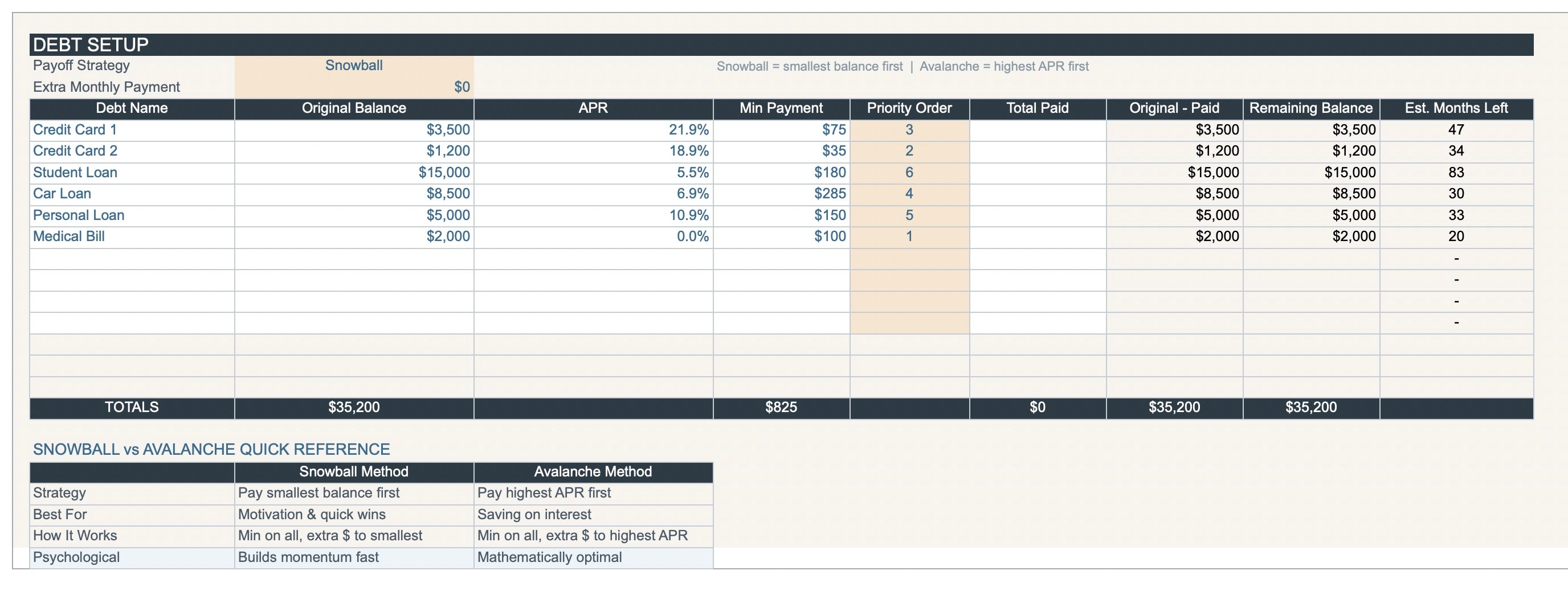This screenshot has width=1568, height=595.
Task: Select the Medical Bill debt name
Action: click(132, 237)
